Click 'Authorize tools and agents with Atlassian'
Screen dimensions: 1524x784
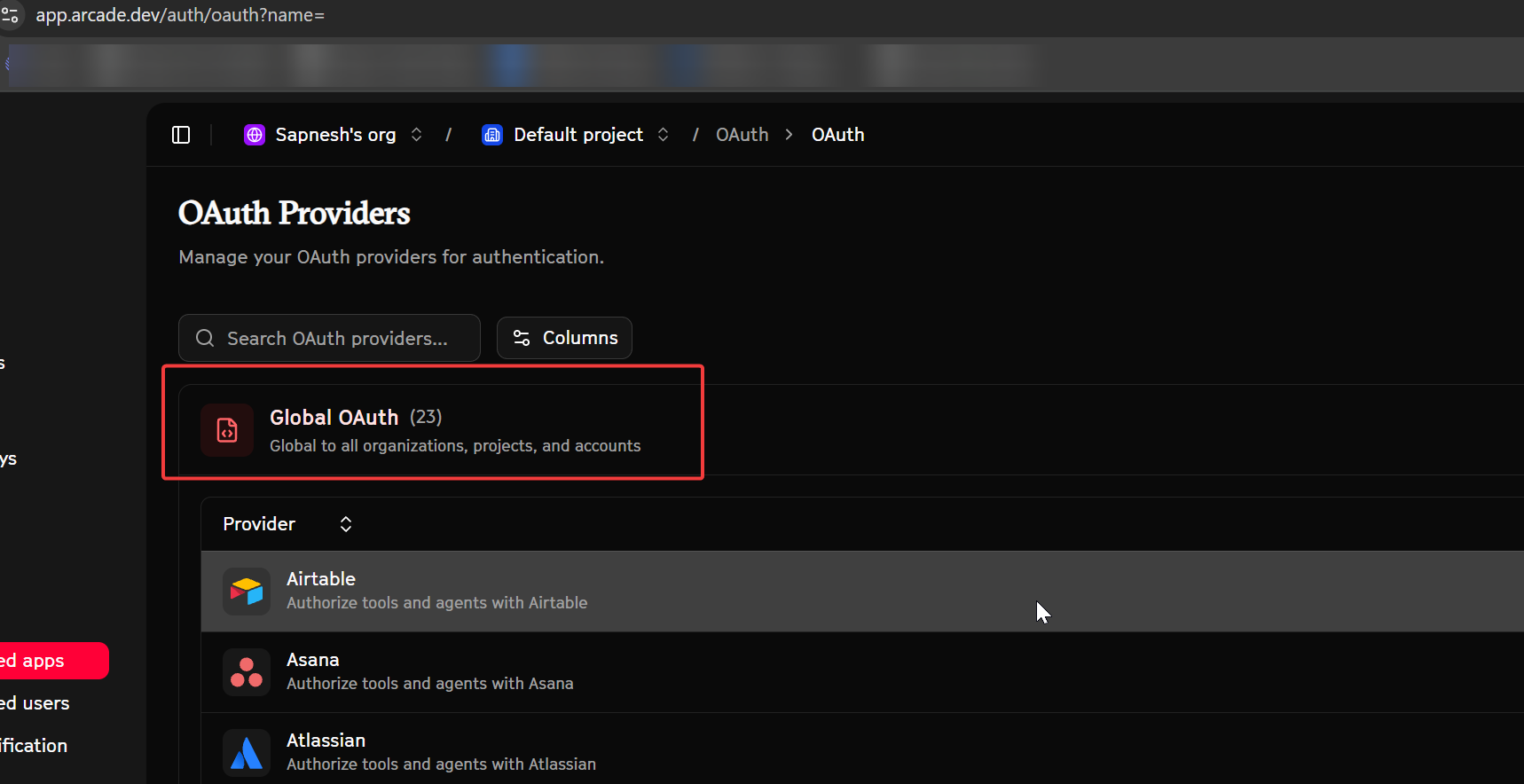[x=441, y=764]
